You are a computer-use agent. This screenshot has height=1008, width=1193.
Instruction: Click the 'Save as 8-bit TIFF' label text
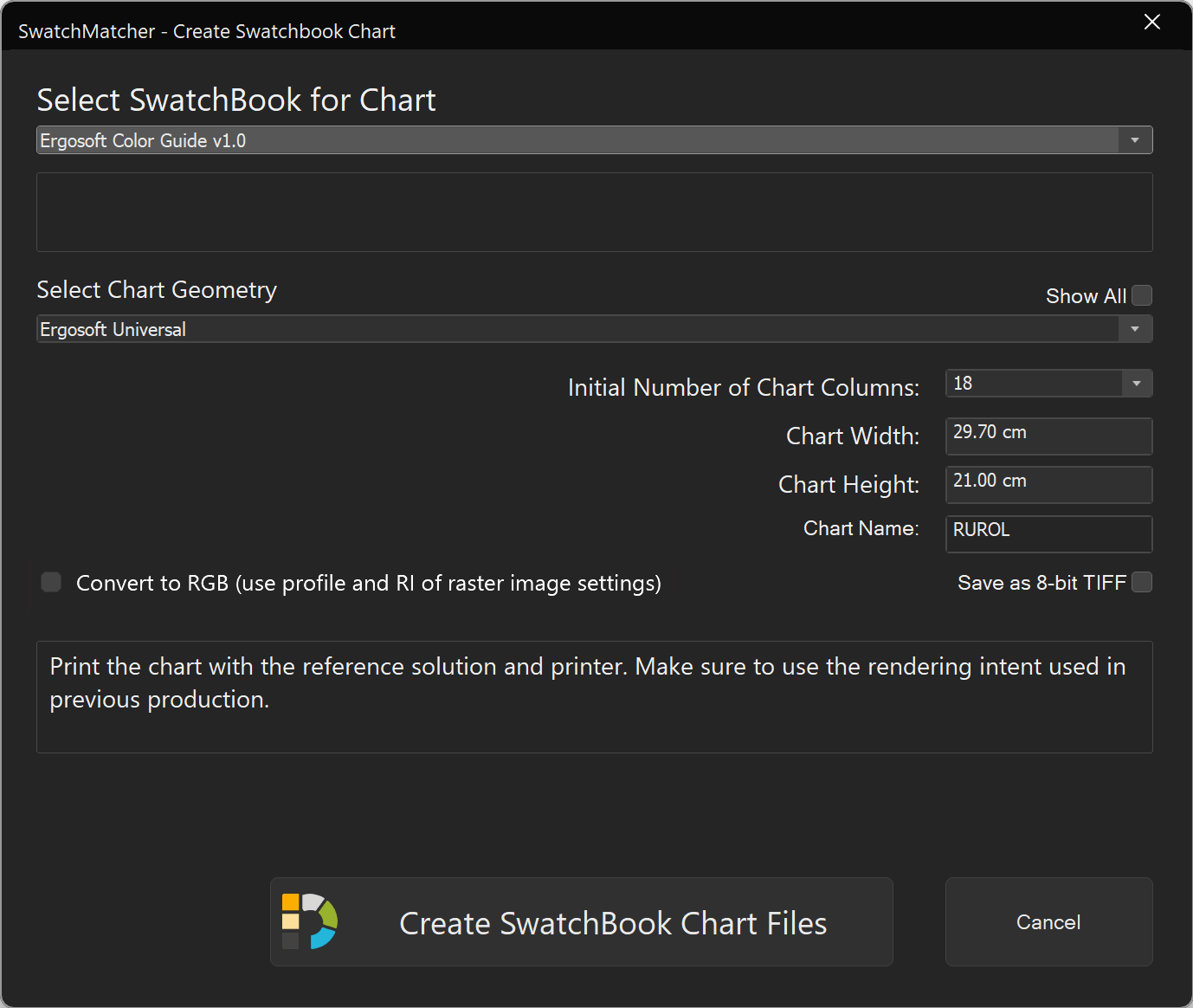1041,583
